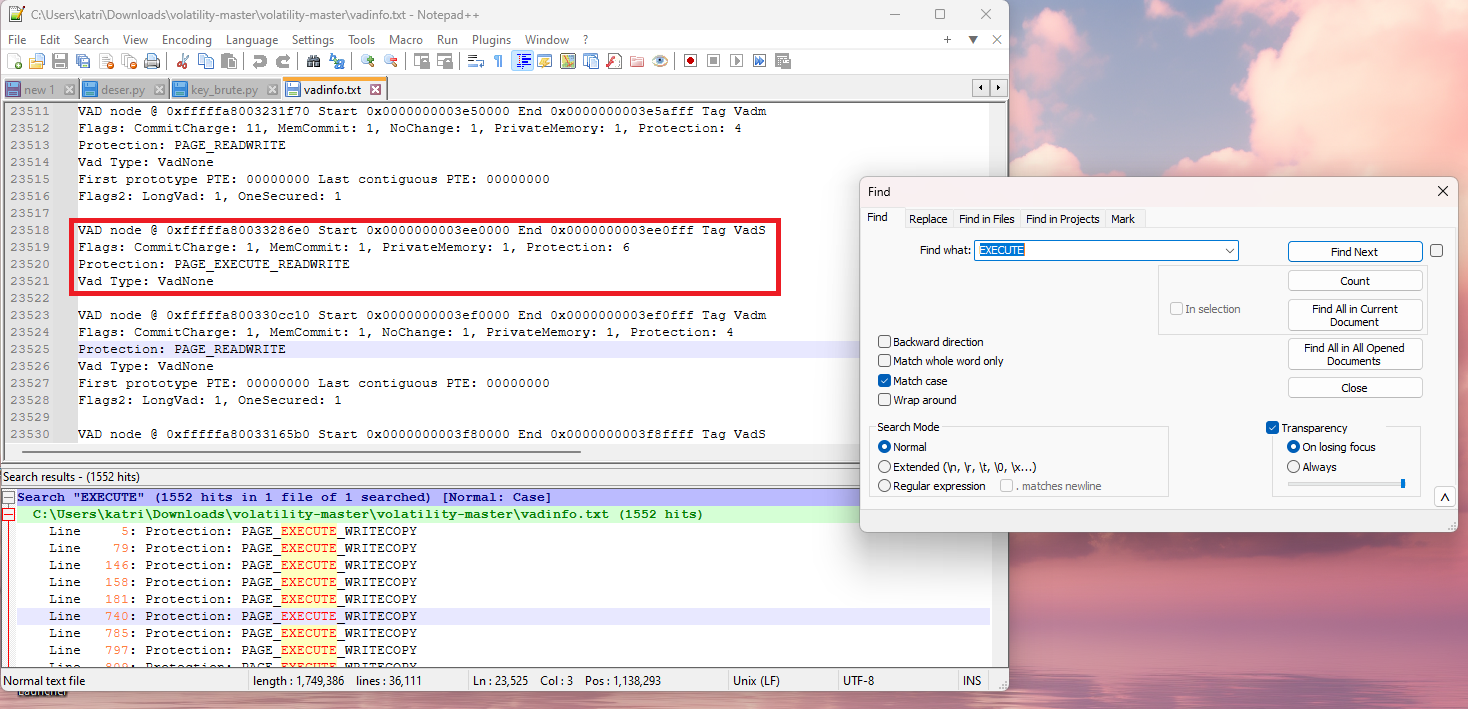The height and width of the screenshot is (709, 1468).
Task: Collapse the vadinfo.txt search results group
Action: coord(8,513)
